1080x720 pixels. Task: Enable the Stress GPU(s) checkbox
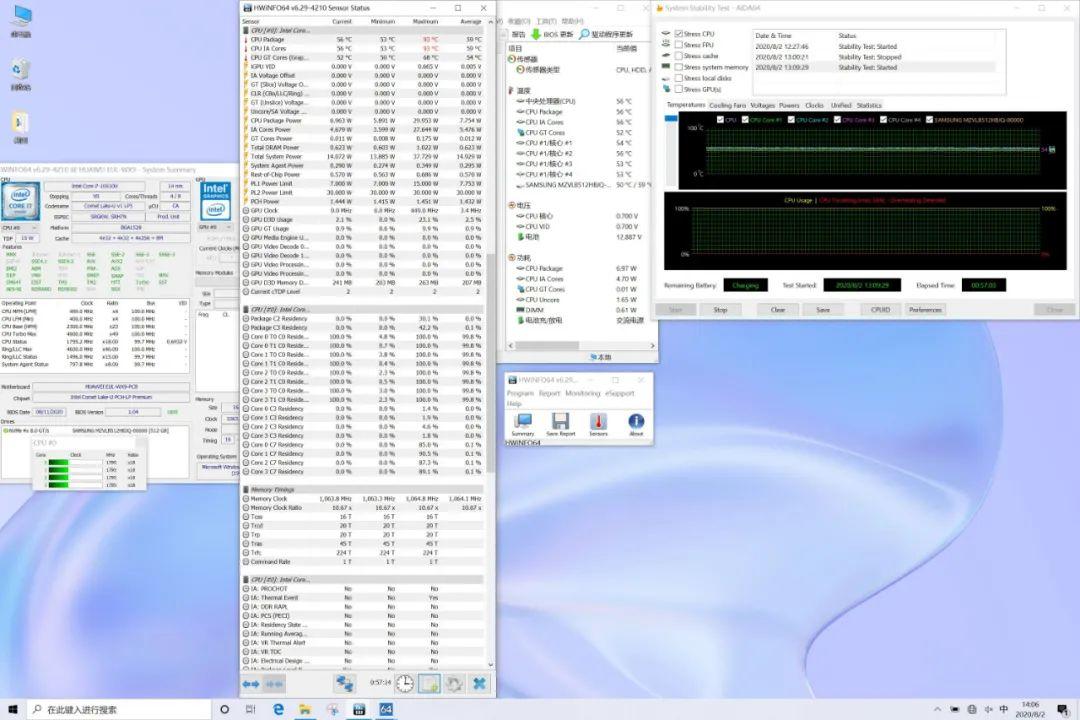point(679,89)
